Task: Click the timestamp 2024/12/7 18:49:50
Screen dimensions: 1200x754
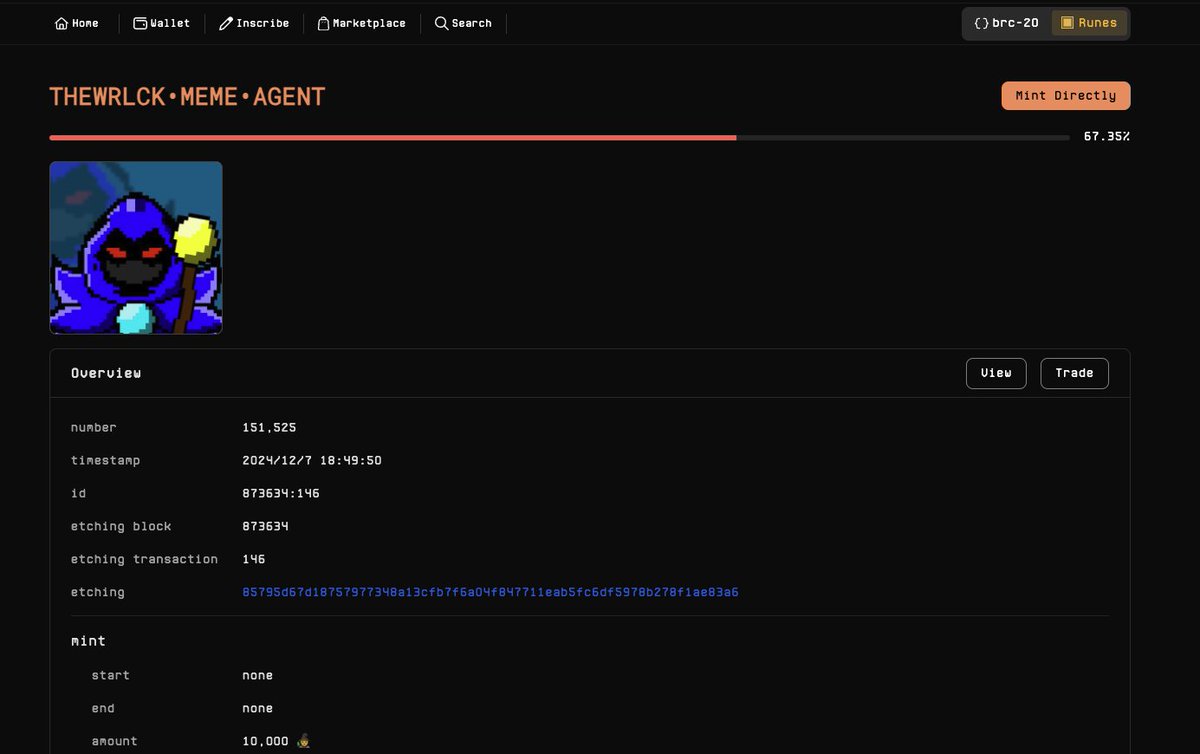Action: click(312, 461)
